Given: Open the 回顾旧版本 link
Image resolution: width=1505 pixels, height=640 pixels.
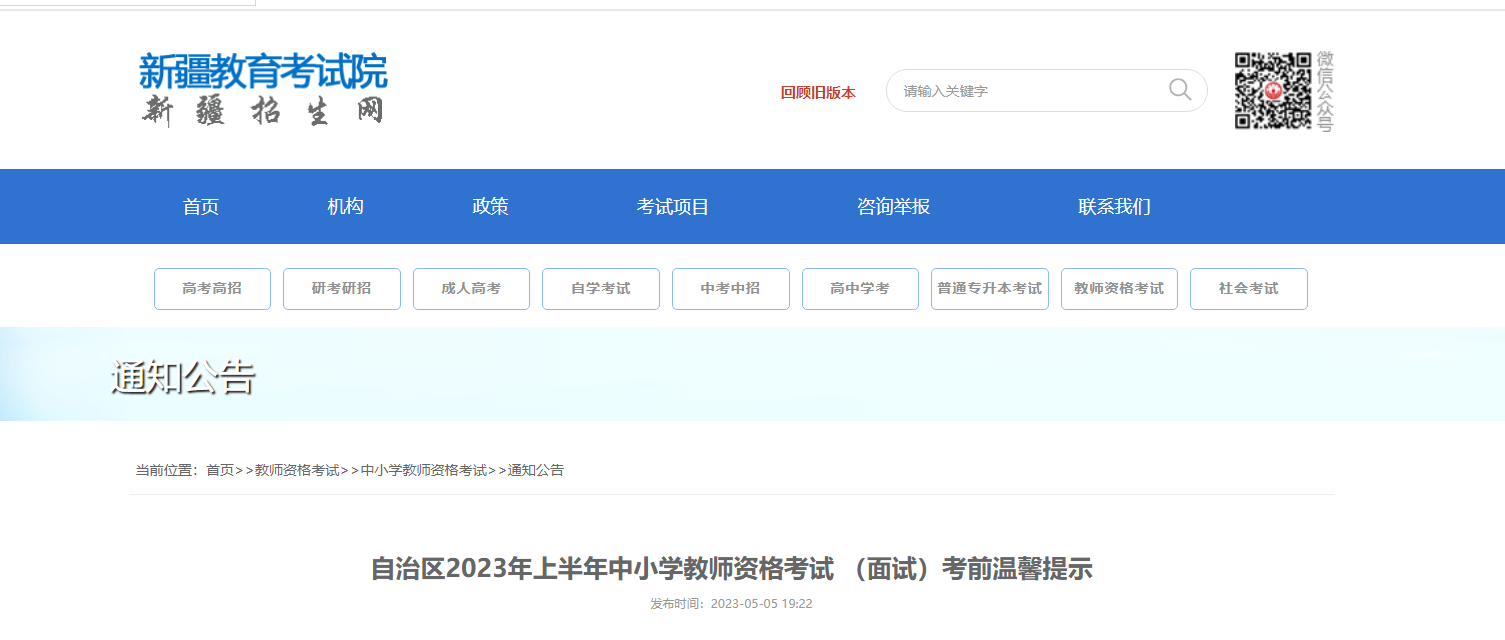Looking at the screenshot, I should click(x=818, y=93).
